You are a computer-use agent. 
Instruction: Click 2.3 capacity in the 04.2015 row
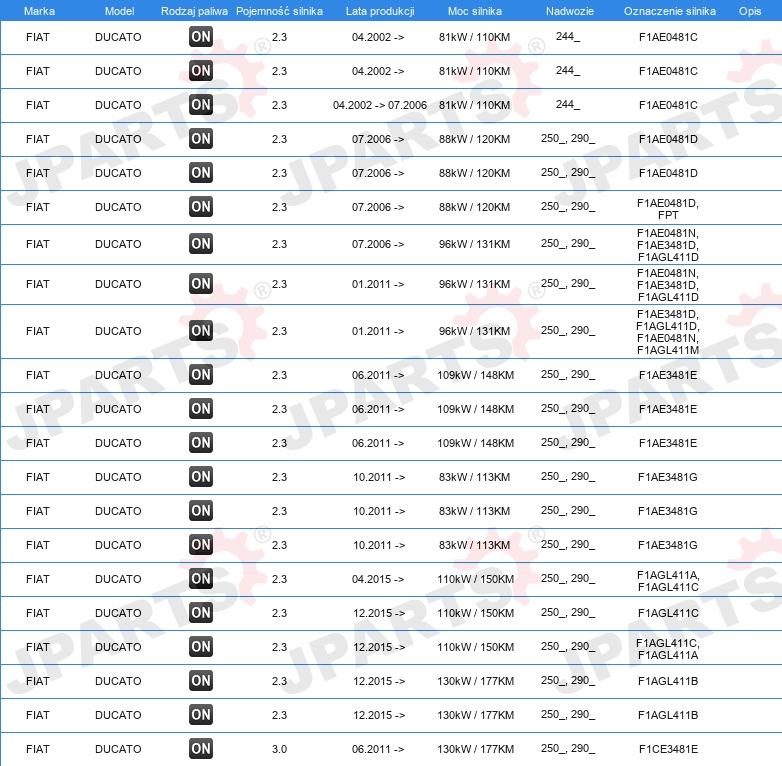[x=279, y=579]
